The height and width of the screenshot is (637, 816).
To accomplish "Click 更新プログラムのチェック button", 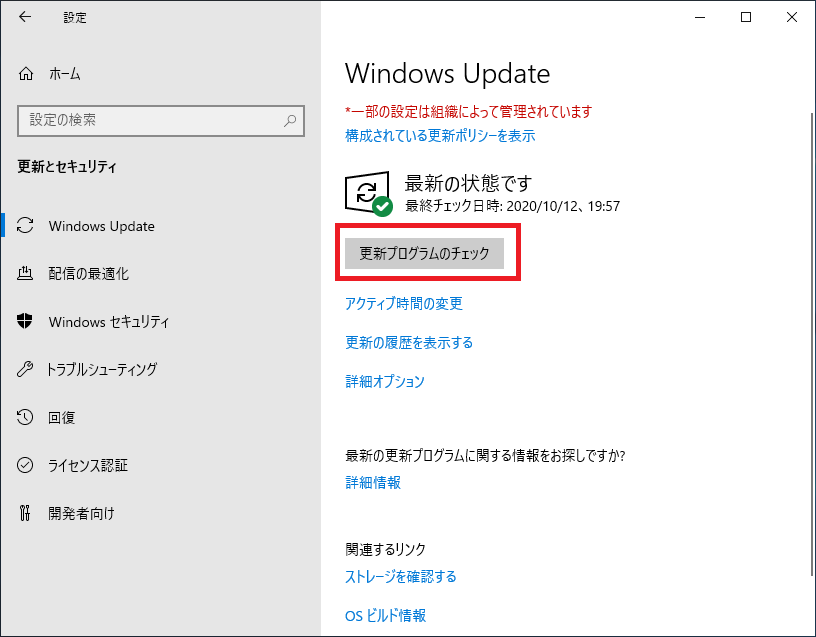I will pos(424,253).
